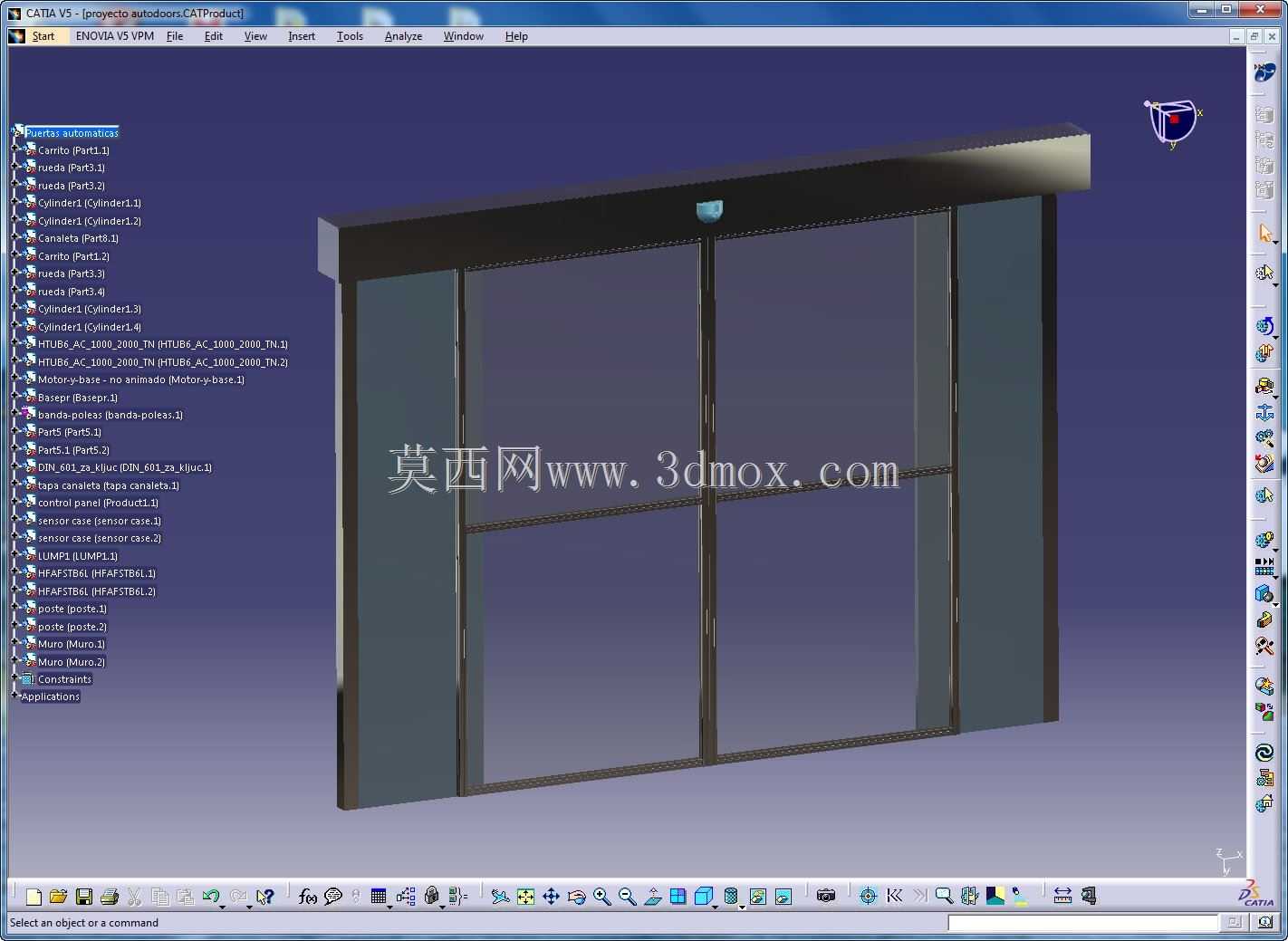Toggle Swap visible space icon
The image size is (1288, 941).
[x=783, y=897]
